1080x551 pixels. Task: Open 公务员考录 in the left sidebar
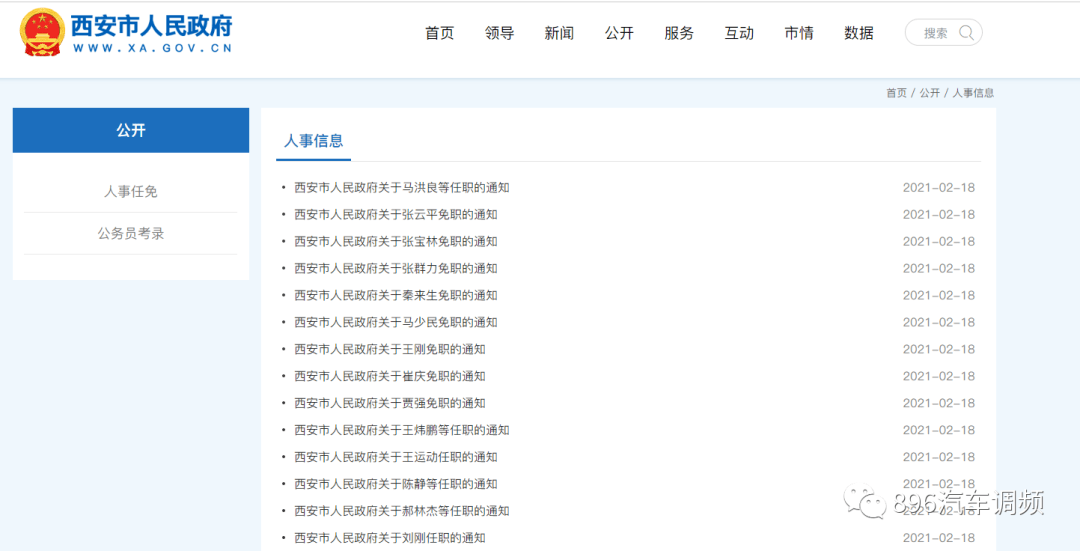131,233
